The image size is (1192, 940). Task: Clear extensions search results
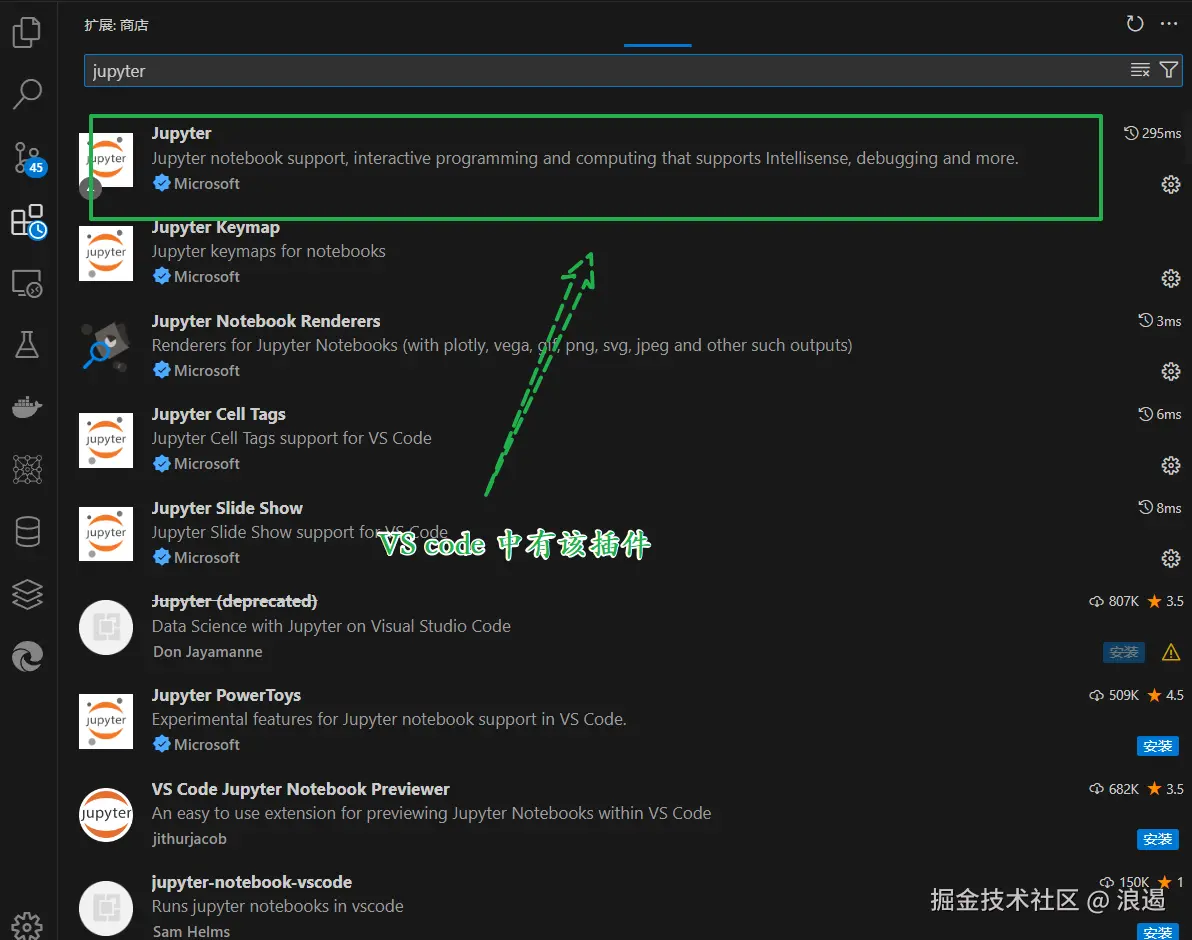(x=1140, y=70)
